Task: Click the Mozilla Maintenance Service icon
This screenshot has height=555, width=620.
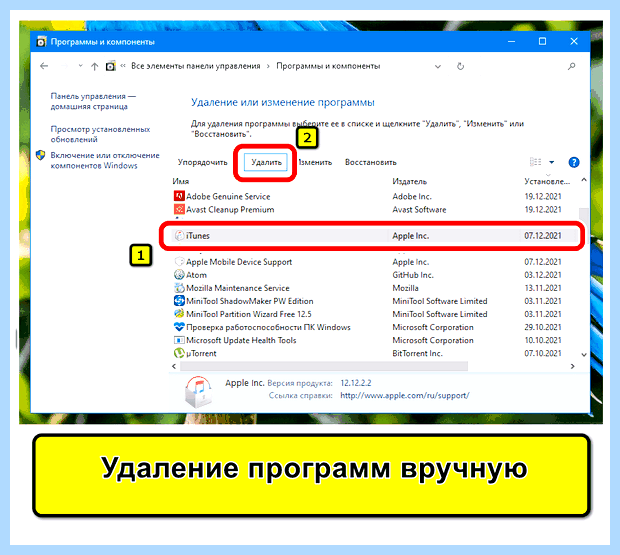Action: [x=179, y=287]
